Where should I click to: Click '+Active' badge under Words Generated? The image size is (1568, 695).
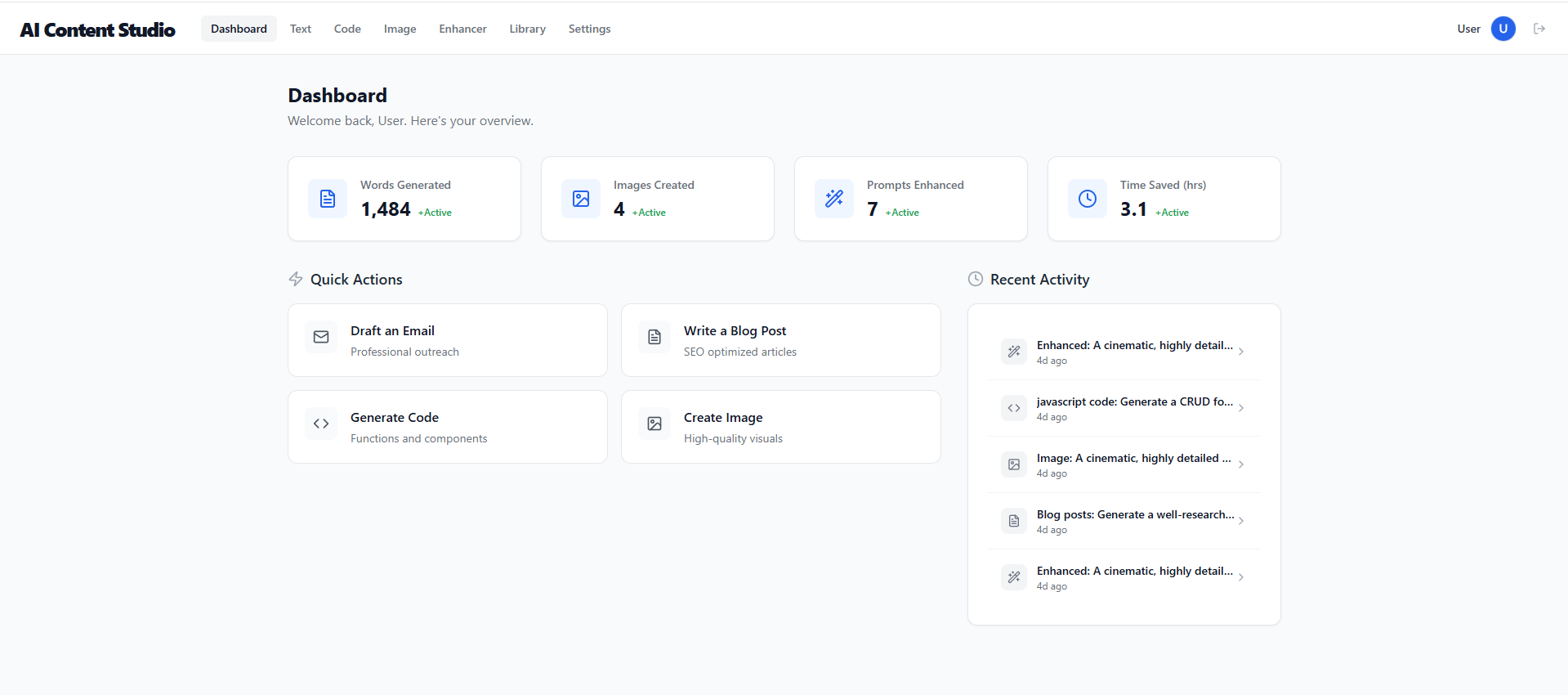tap(435, 213)
